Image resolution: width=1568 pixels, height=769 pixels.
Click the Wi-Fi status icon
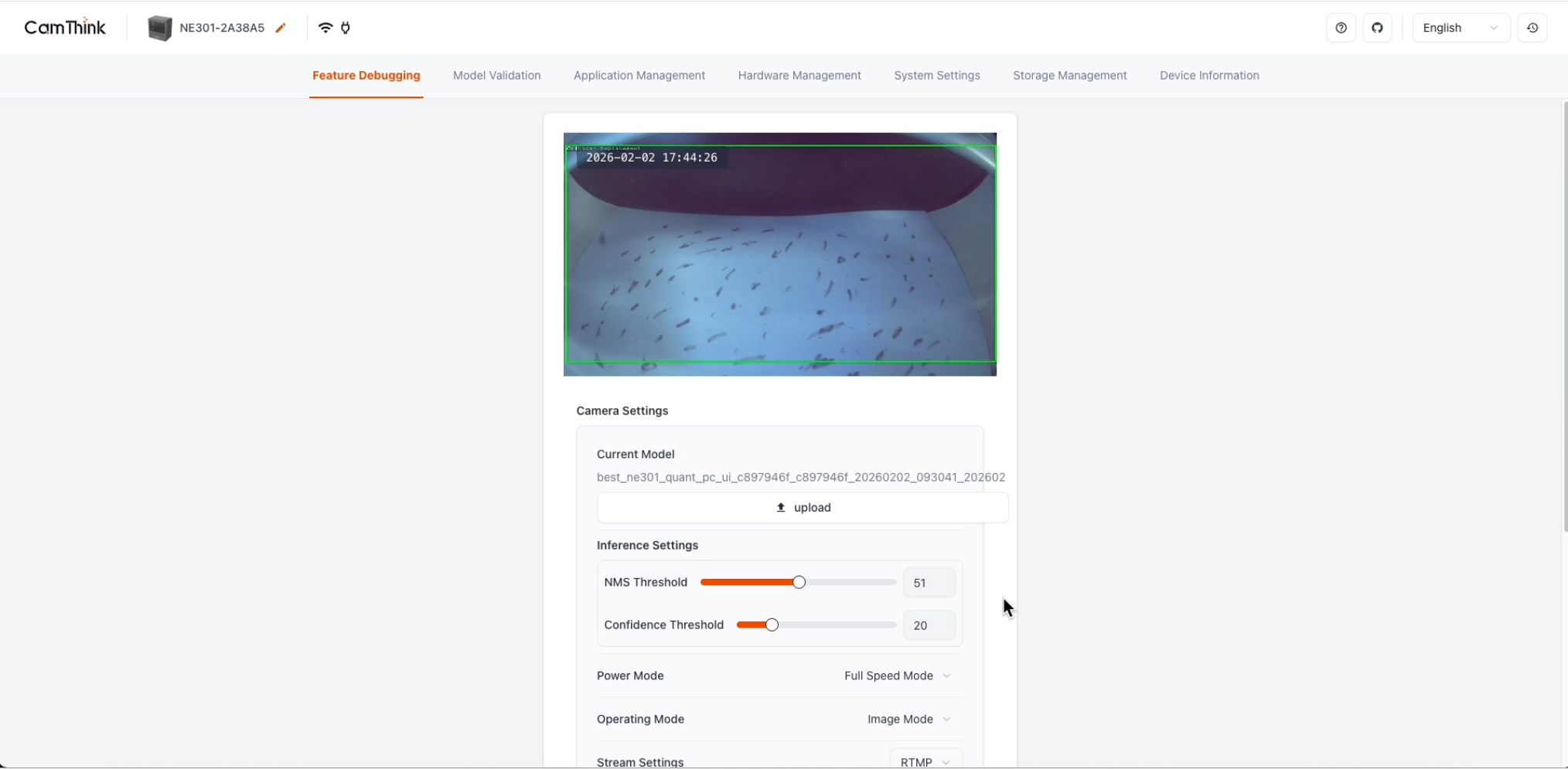coord(326,28)
